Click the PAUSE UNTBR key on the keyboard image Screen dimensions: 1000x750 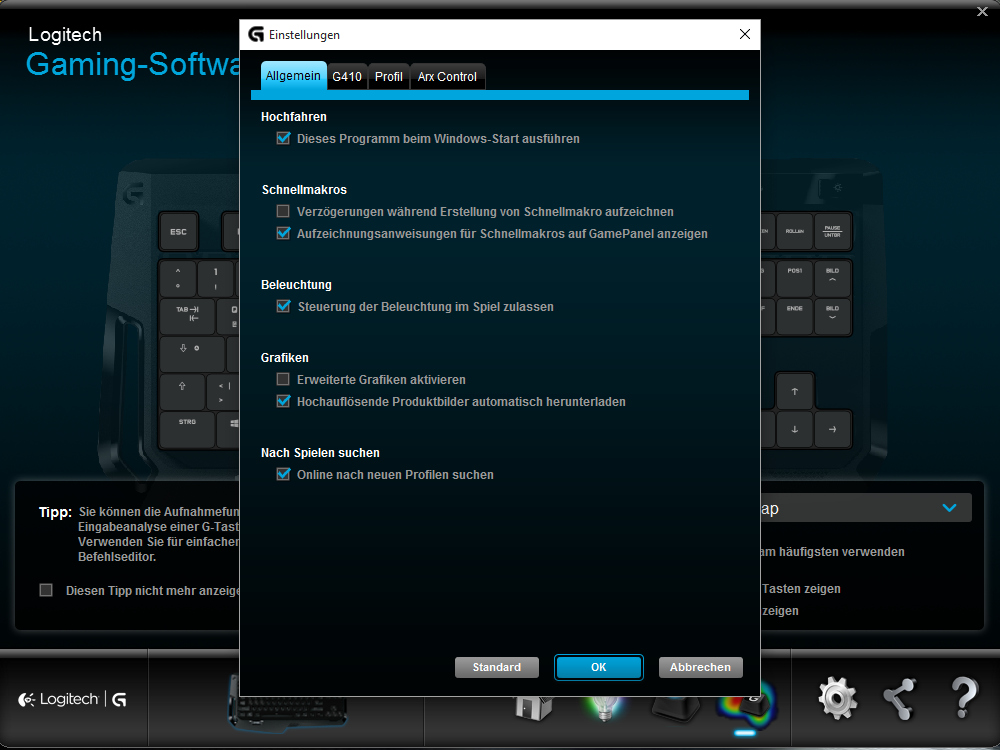click(832, 231)
